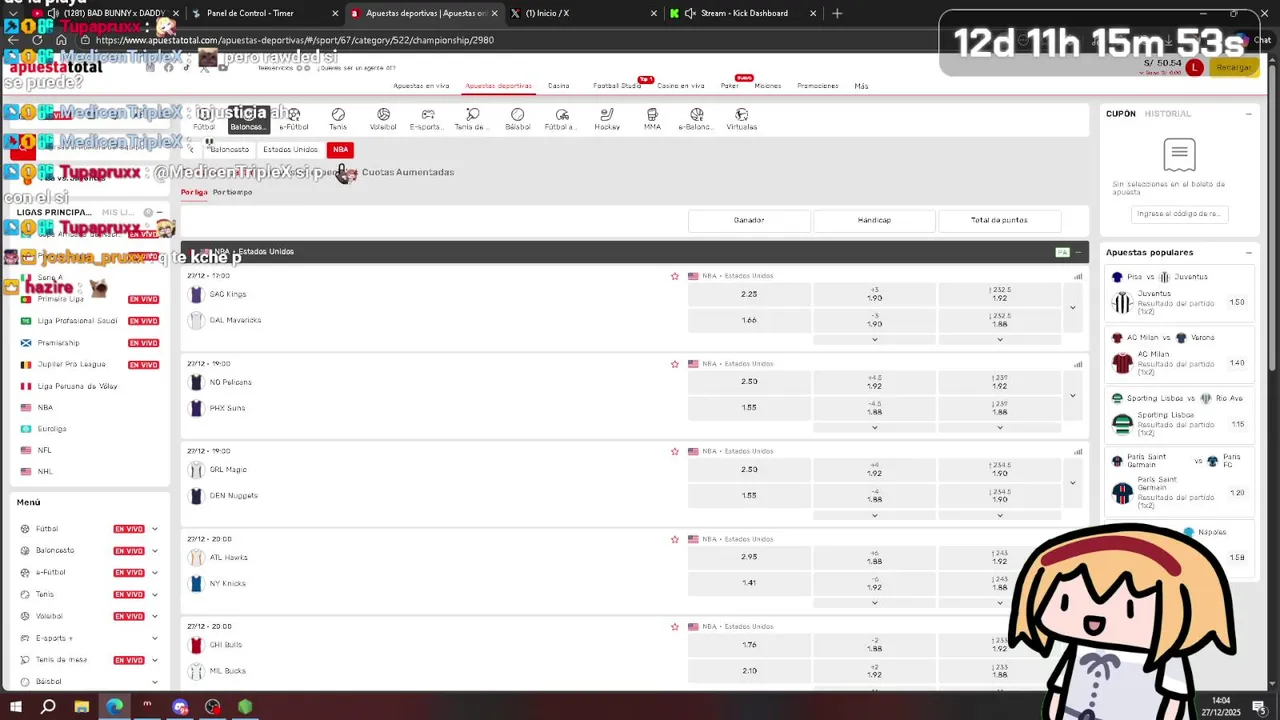Add a new browser tab
This screenshot has height=720, width=1280.
click(x=837, y=13)
